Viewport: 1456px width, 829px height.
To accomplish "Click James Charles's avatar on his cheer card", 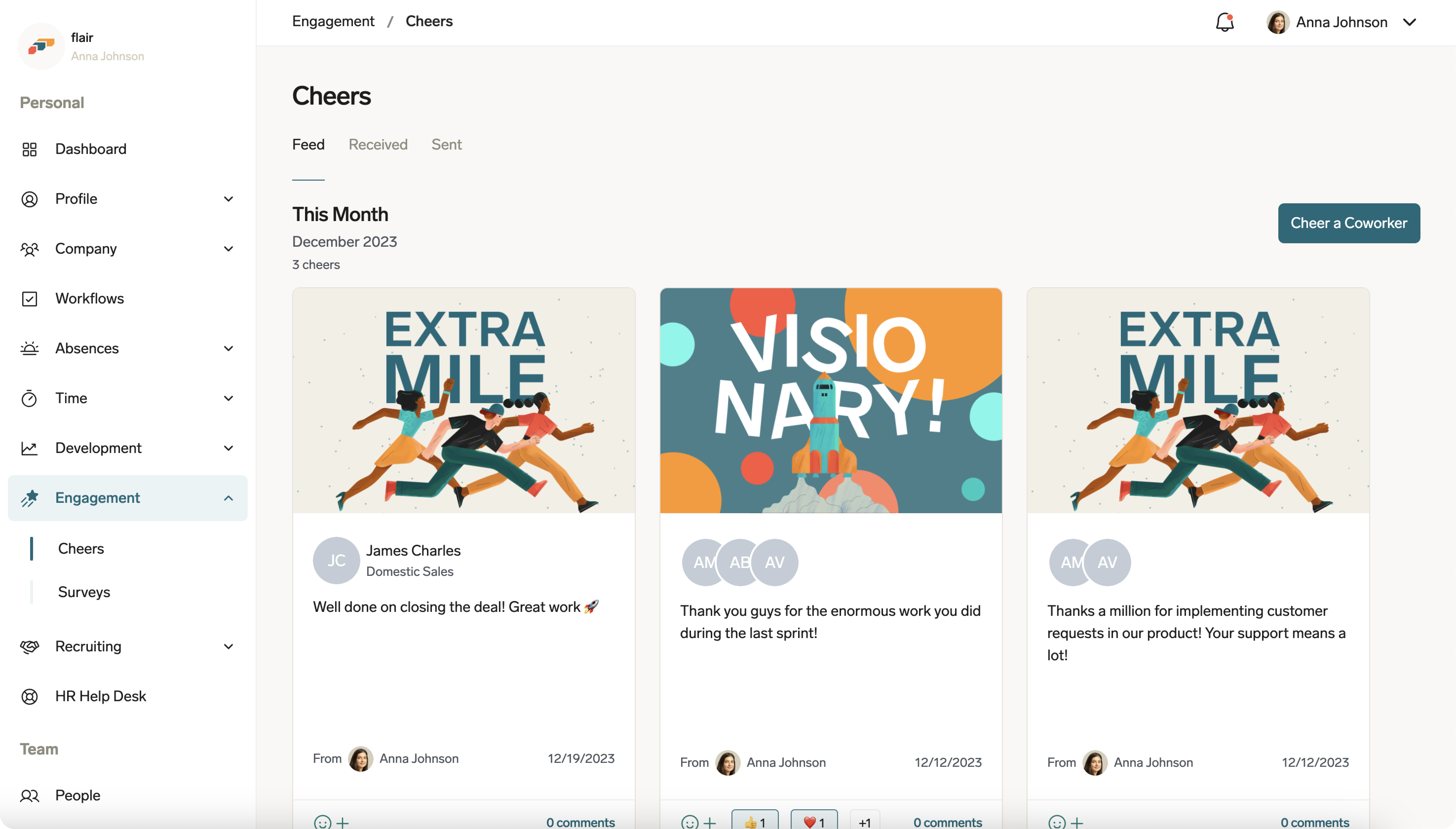I will tap(336, 560).
